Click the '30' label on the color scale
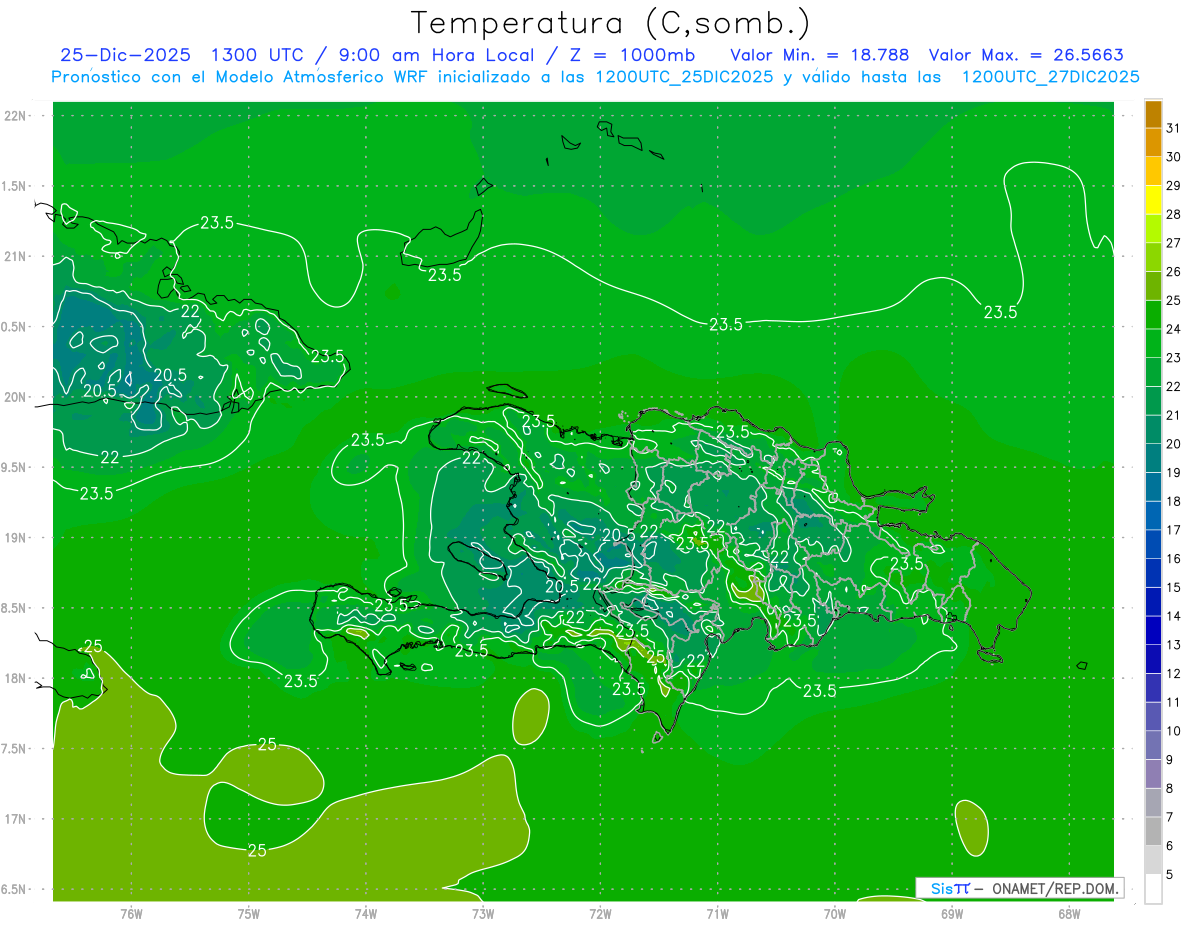The image size is (1200, 927). tap(1174, 157)
